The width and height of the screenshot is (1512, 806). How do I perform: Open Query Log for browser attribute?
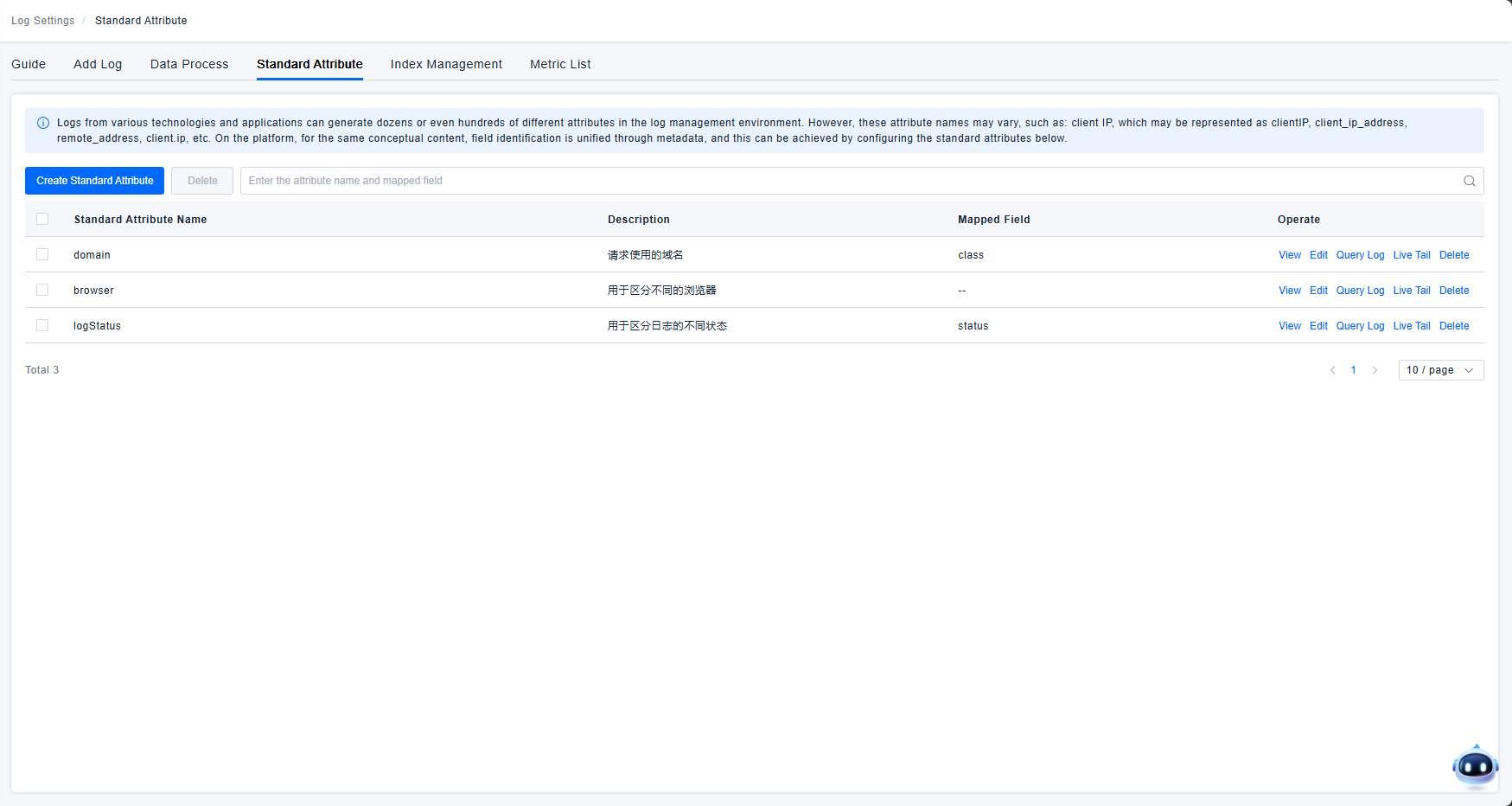1360,291
